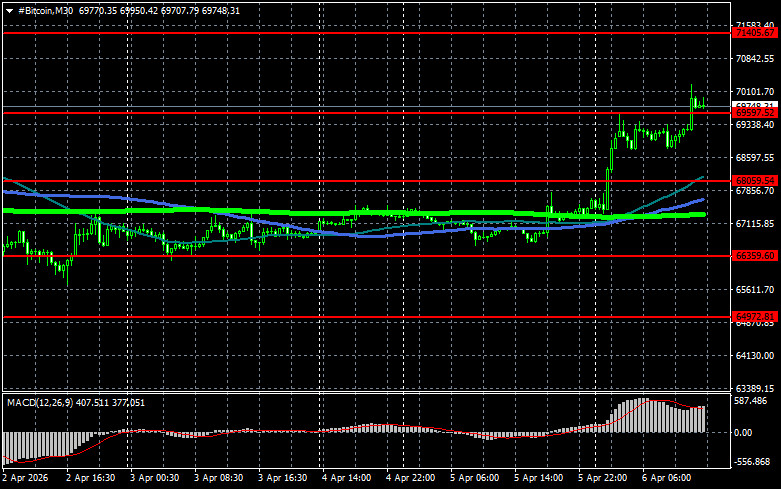The height and width of the screenshot is (489, 781).
Task: Click the open price value 69770.35
Action: tap(98, 10)
